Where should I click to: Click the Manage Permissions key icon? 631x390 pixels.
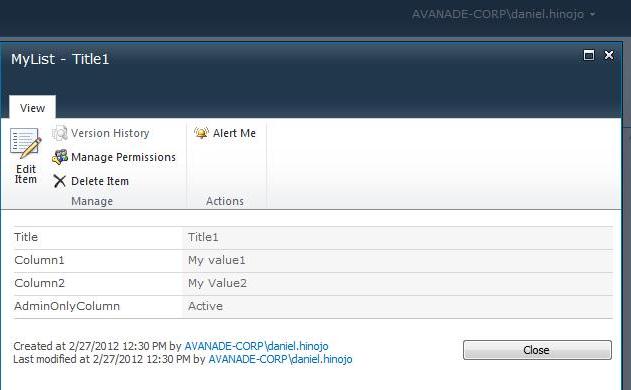60,157
